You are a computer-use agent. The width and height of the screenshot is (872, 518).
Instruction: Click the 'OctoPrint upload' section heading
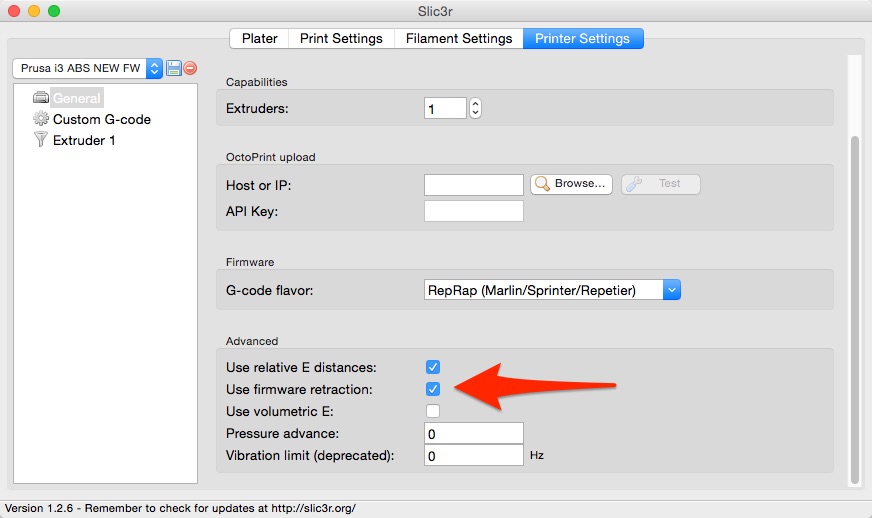(x=270, y=157)
